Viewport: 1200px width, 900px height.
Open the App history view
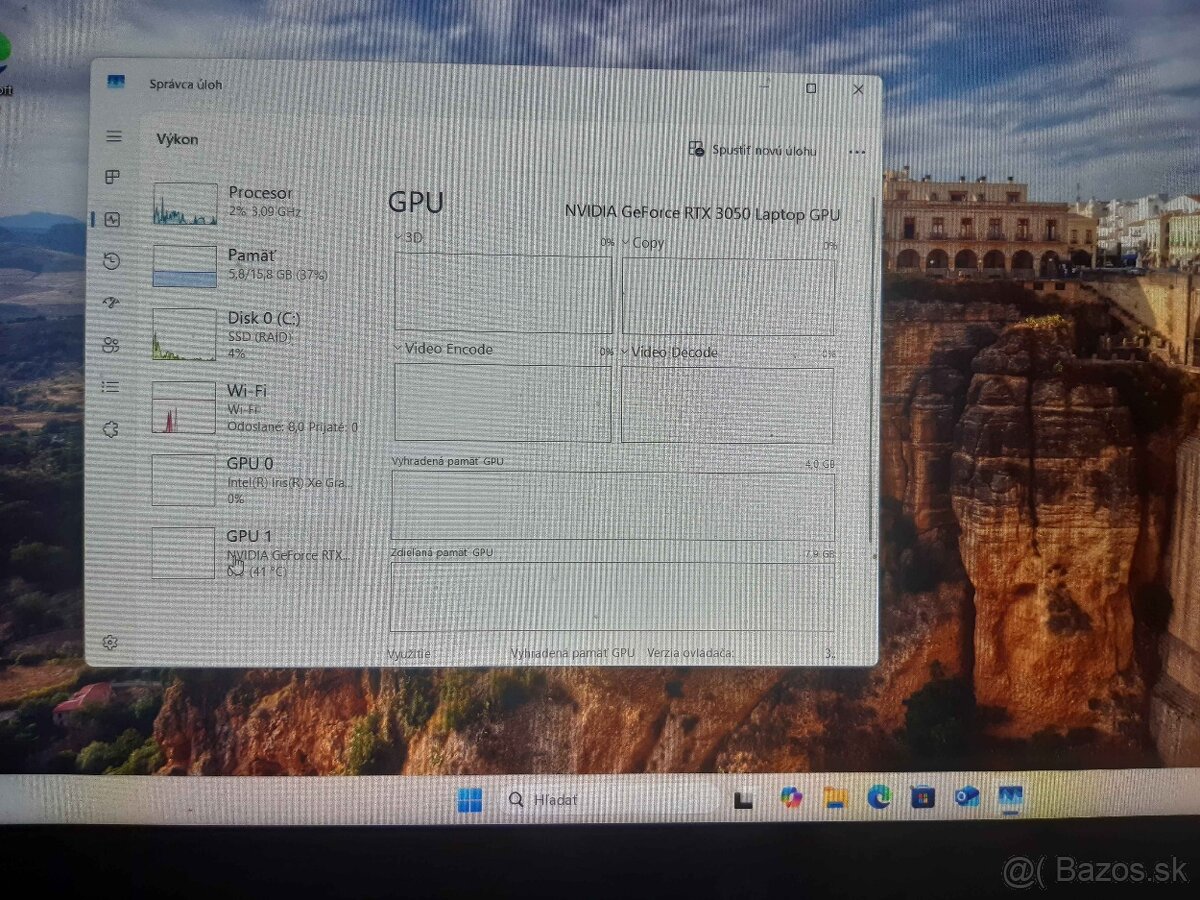112,261
